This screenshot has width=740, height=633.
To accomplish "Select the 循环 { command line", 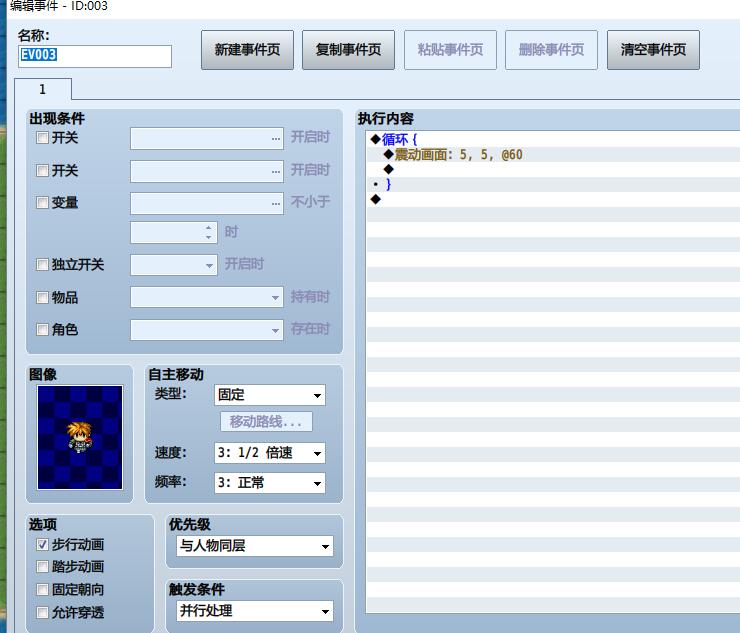I will pos(553,139).
